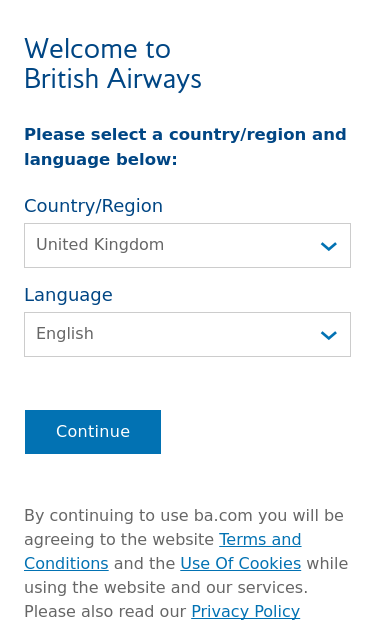This screenshot has width=375, height=627.
Task: Click the 'using the website and our services' text
Action: point(166,587)
